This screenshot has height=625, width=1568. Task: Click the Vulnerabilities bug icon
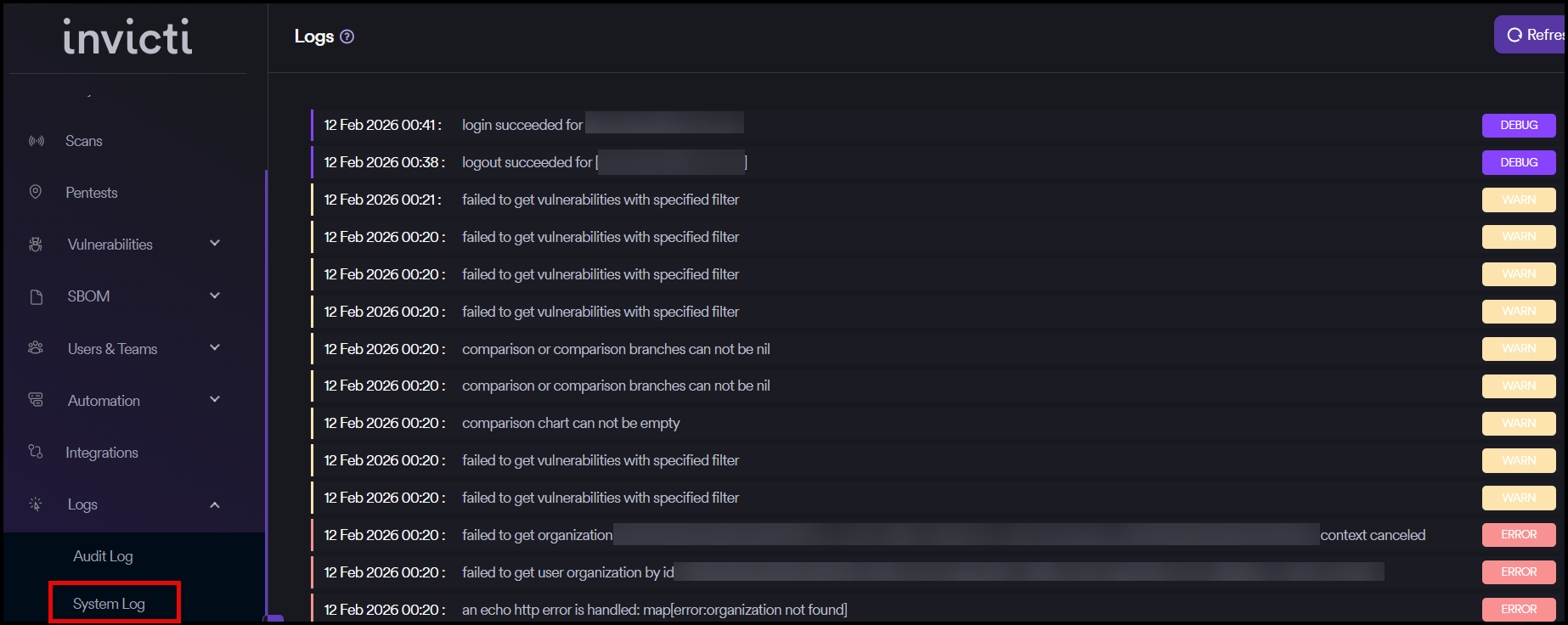pos(36,245)
